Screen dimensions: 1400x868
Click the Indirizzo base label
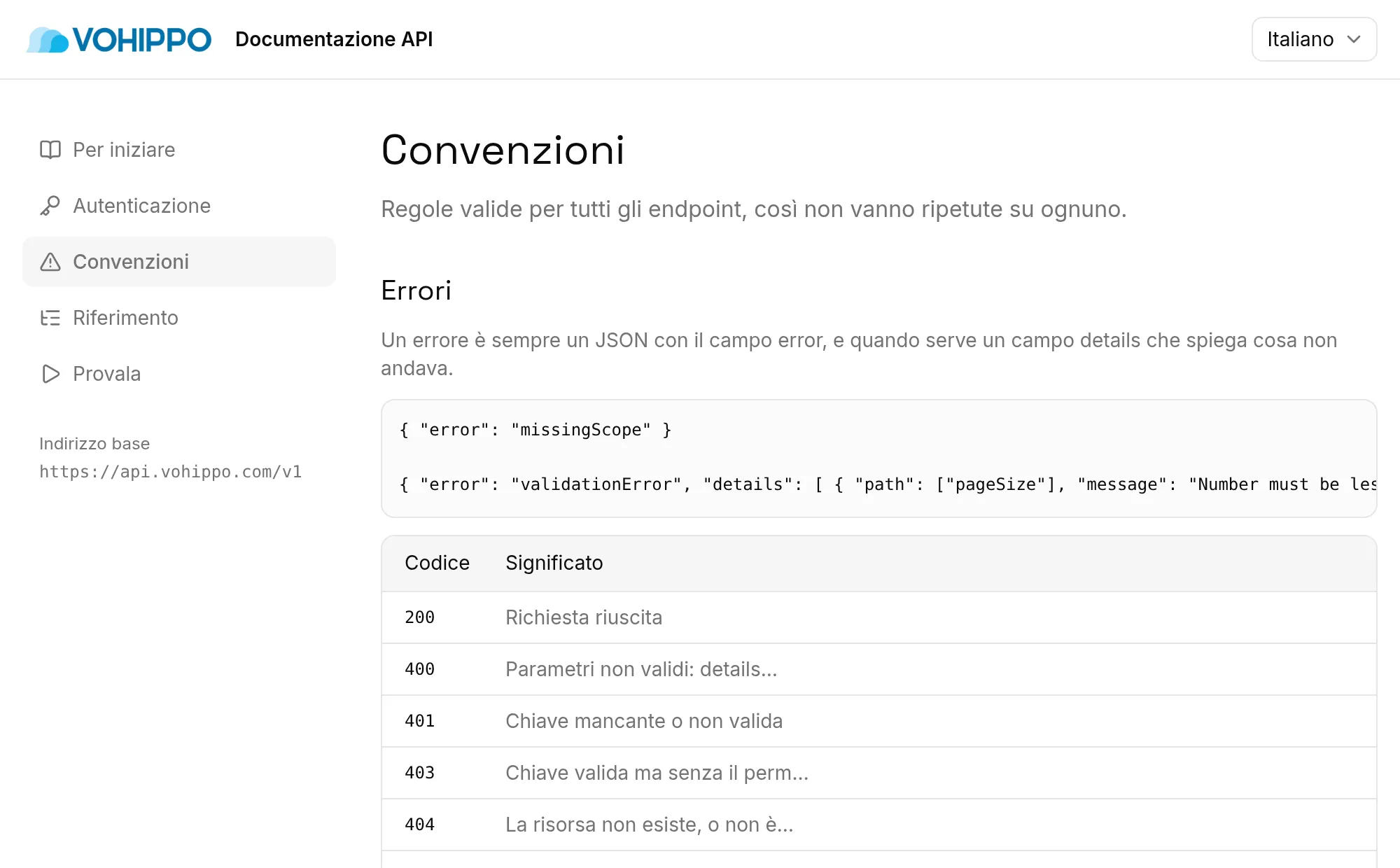(x=94, y=444)
